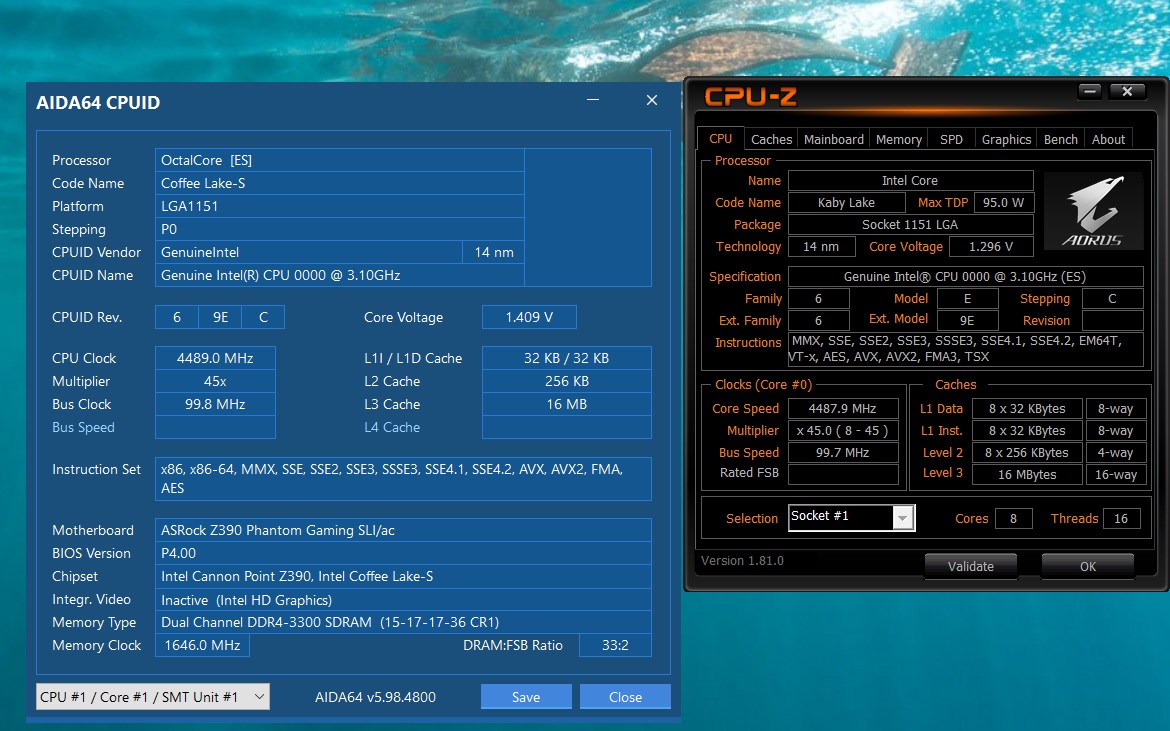1170x731 pixels.
Task: Click the Validate button in CPU-Z
Action: click(970, 566)
